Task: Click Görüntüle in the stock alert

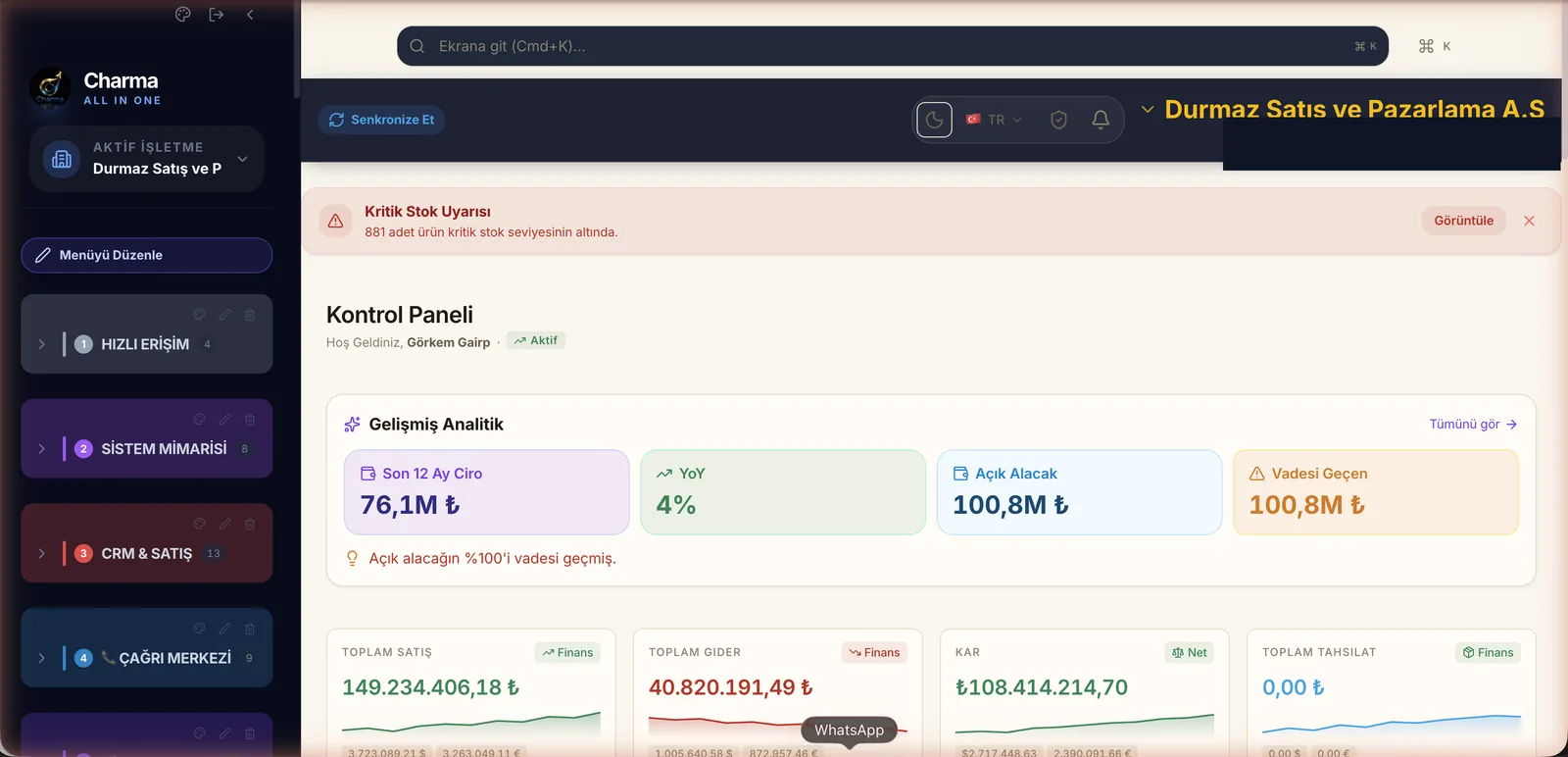Action: click(x=1463, y=221)
